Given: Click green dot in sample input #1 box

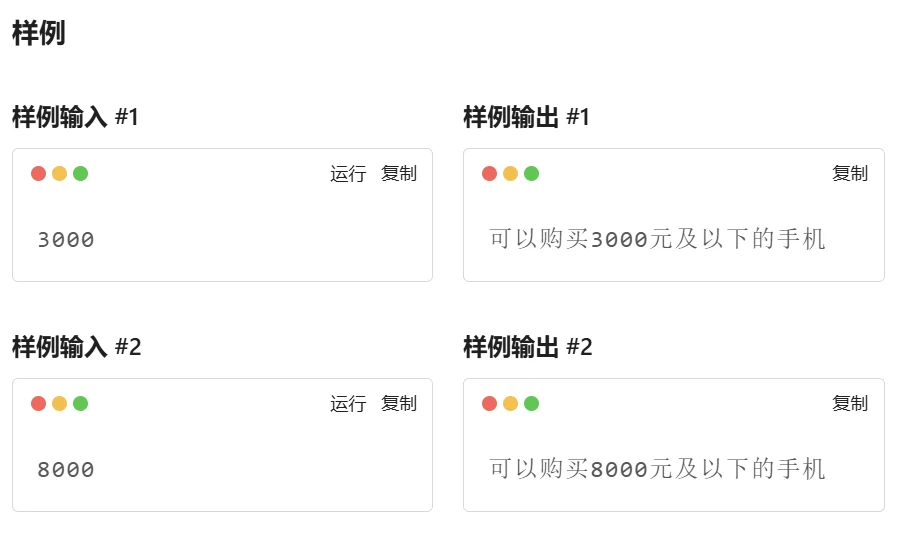Looking at the screenshot, I should [x=80, y=173].
